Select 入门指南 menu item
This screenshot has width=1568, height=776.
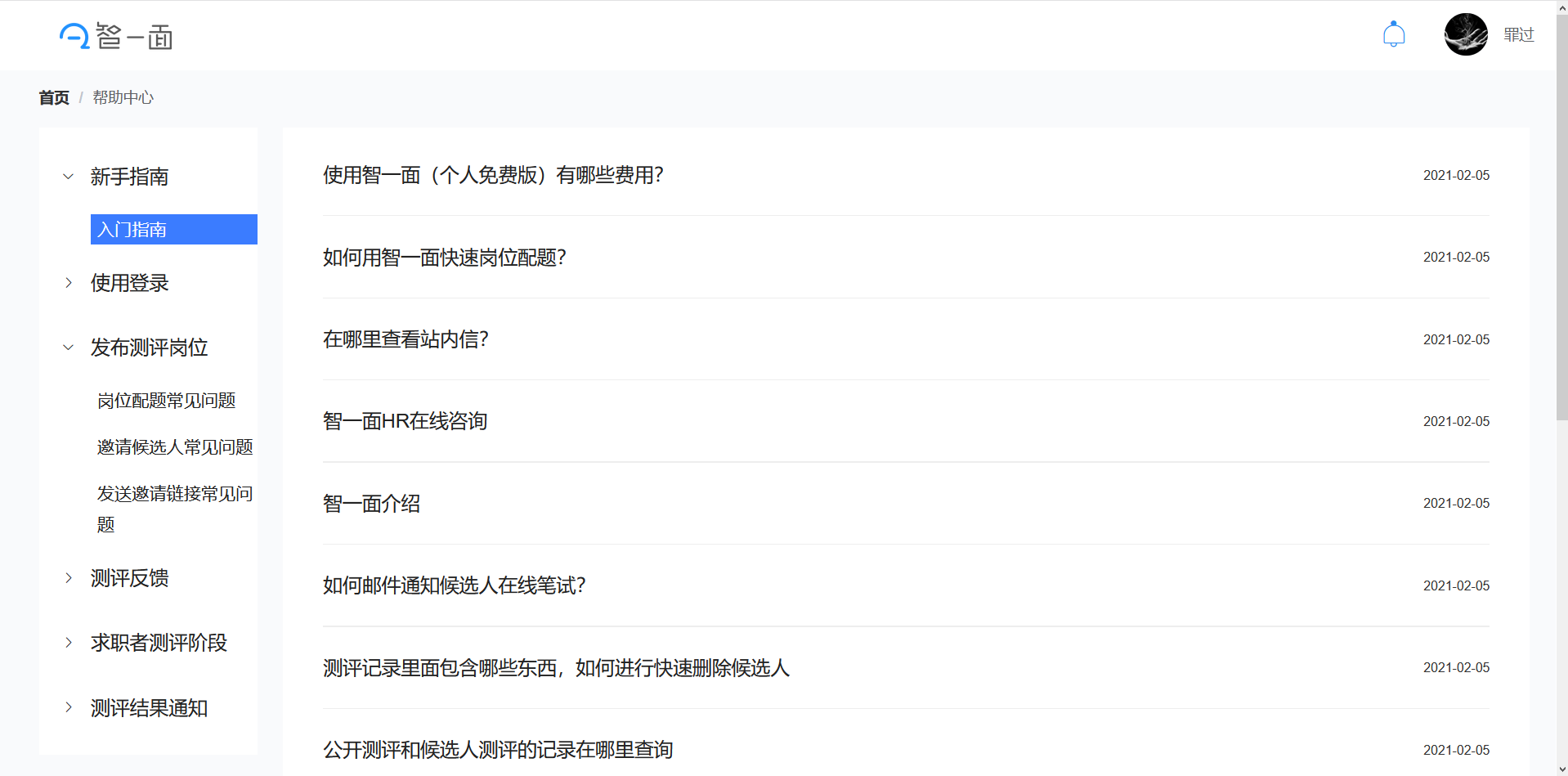point(174,229)
